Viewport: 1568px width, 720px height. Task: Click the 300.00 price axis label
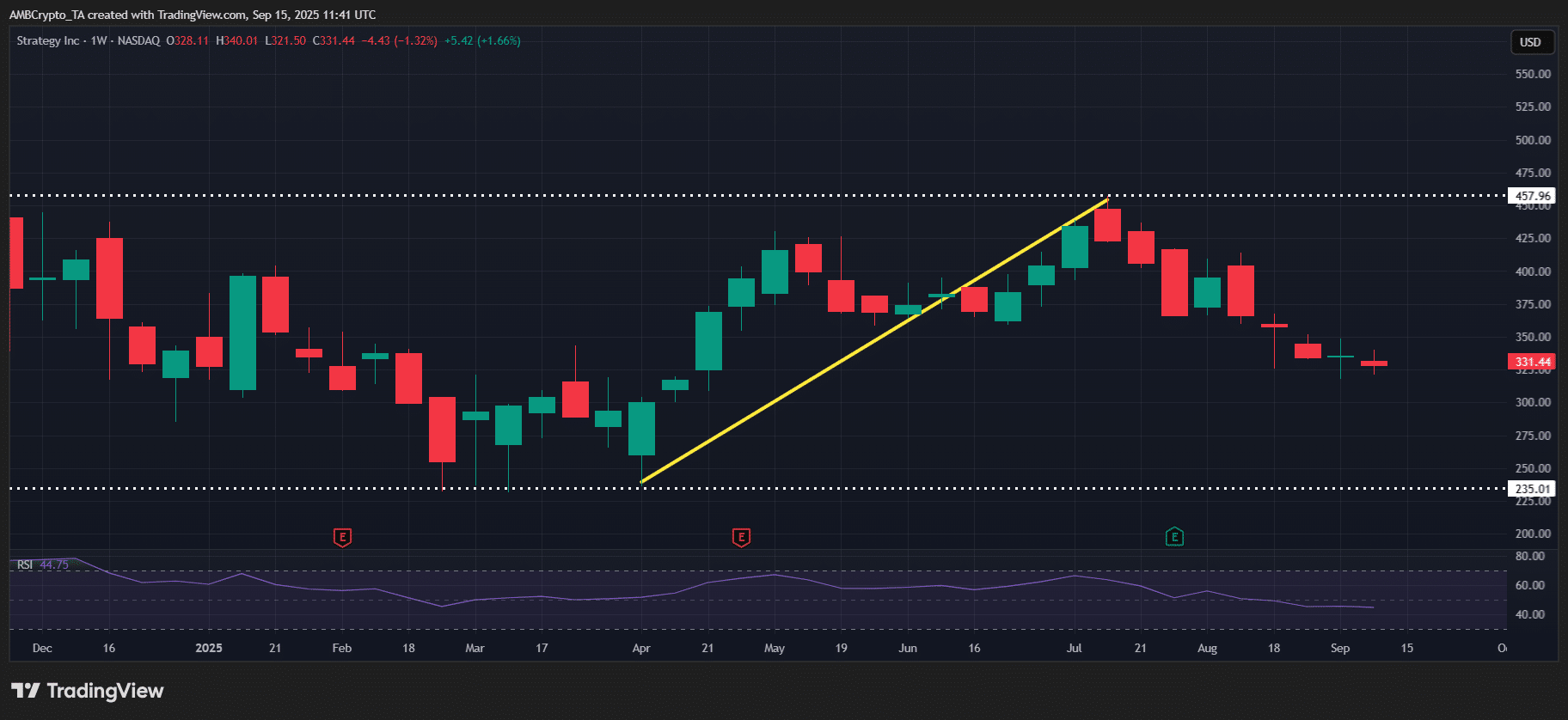pyautogui.click(x=1533, y=402)
